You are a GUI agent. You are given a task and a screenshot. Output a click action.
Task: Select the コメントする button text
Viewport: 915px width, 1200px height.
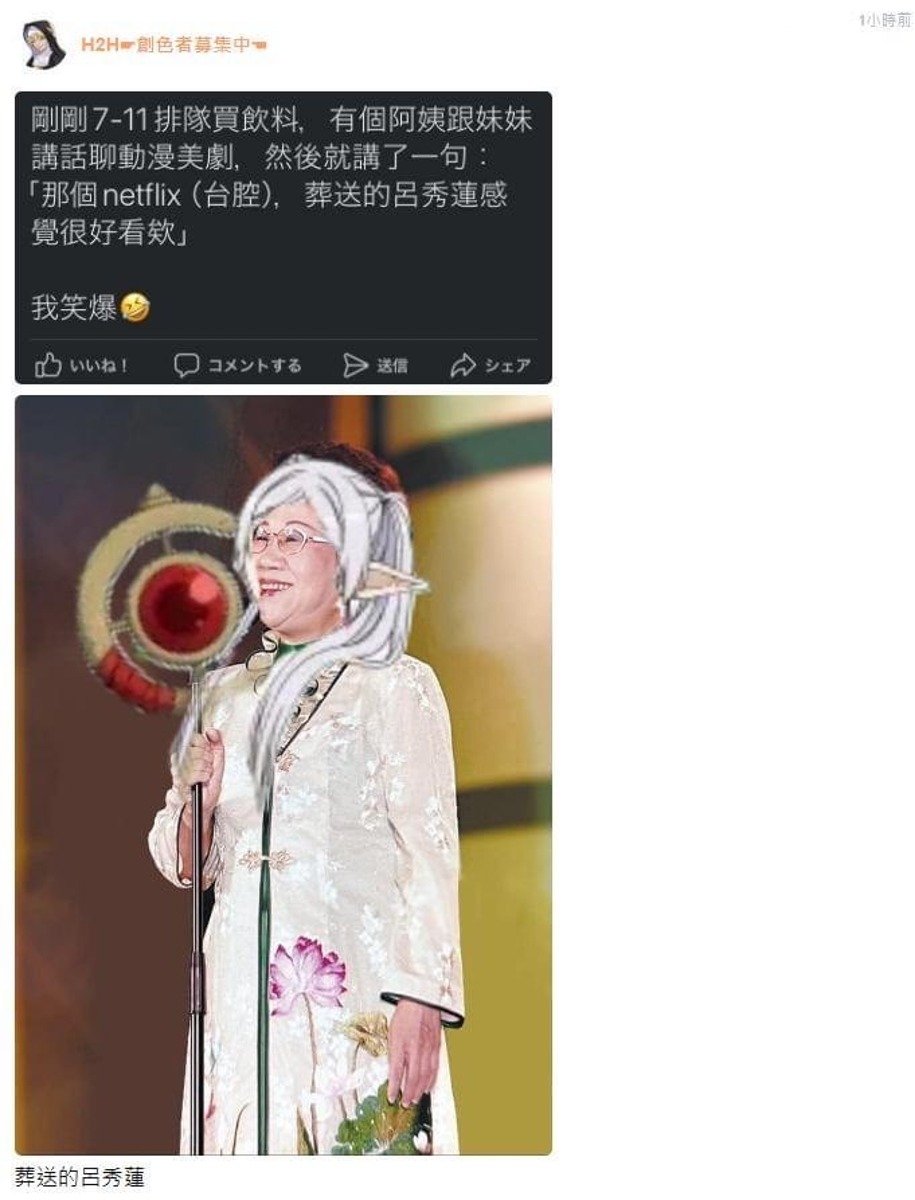click(x=254, y=366)
